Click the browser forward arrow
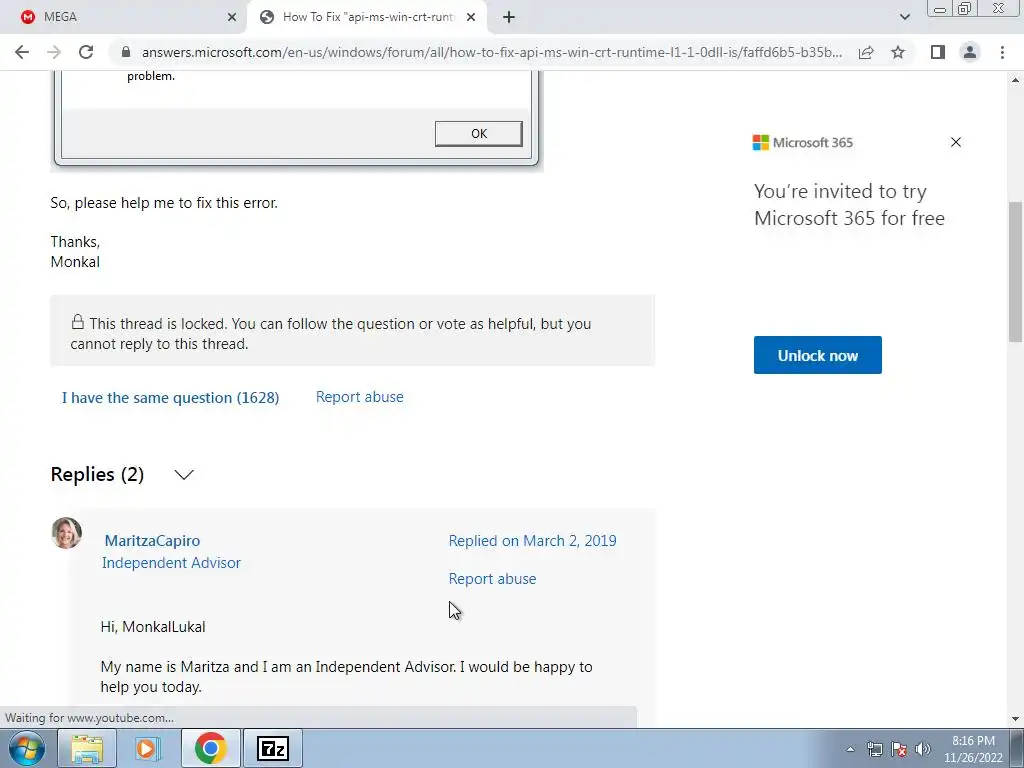The width and height of the screenshot is (1024, 768). click(54, 52)
